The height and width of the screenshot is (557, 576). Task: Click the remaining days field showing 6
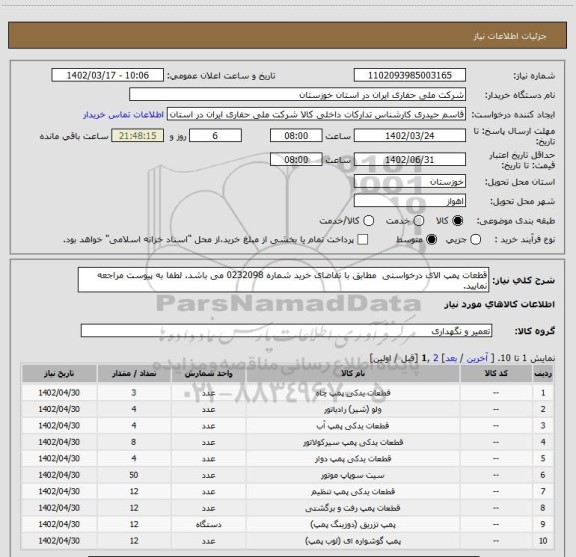pos(215,136)
